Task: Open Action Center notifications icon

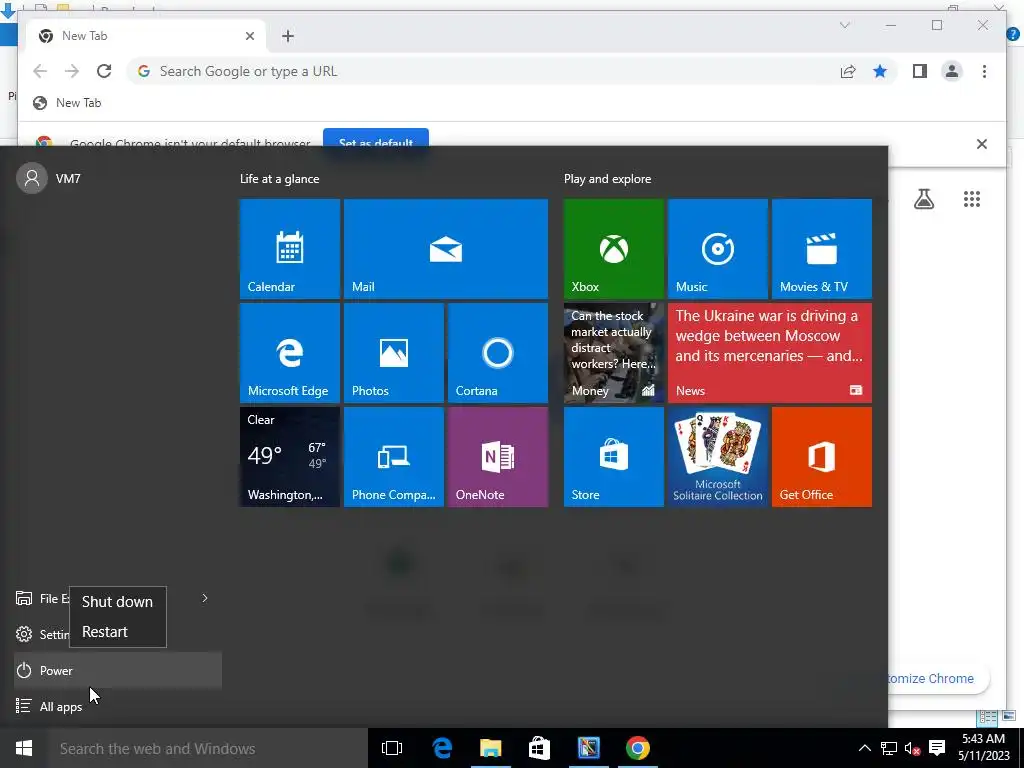Action: pyautogui.click(x=937, y=748)
